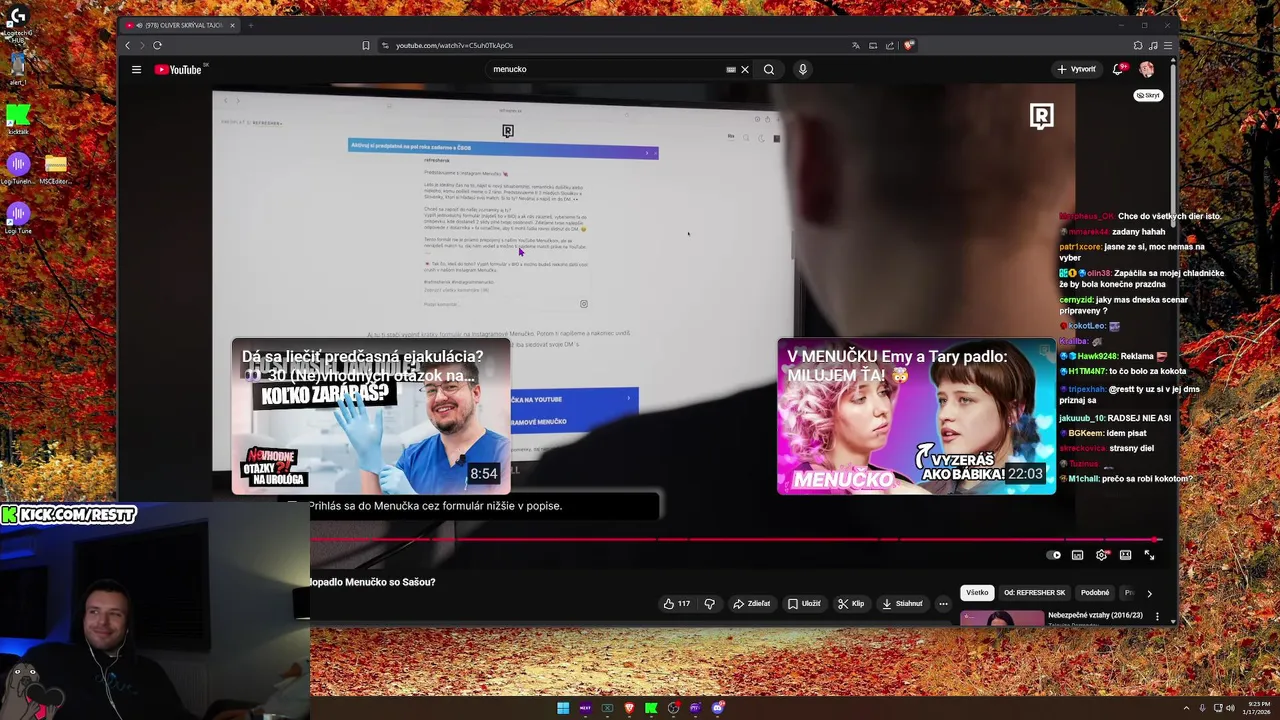This screenshot has height=720, width=1280.
Task: Open the browser main menu
Action: (x=1168, y=45)
